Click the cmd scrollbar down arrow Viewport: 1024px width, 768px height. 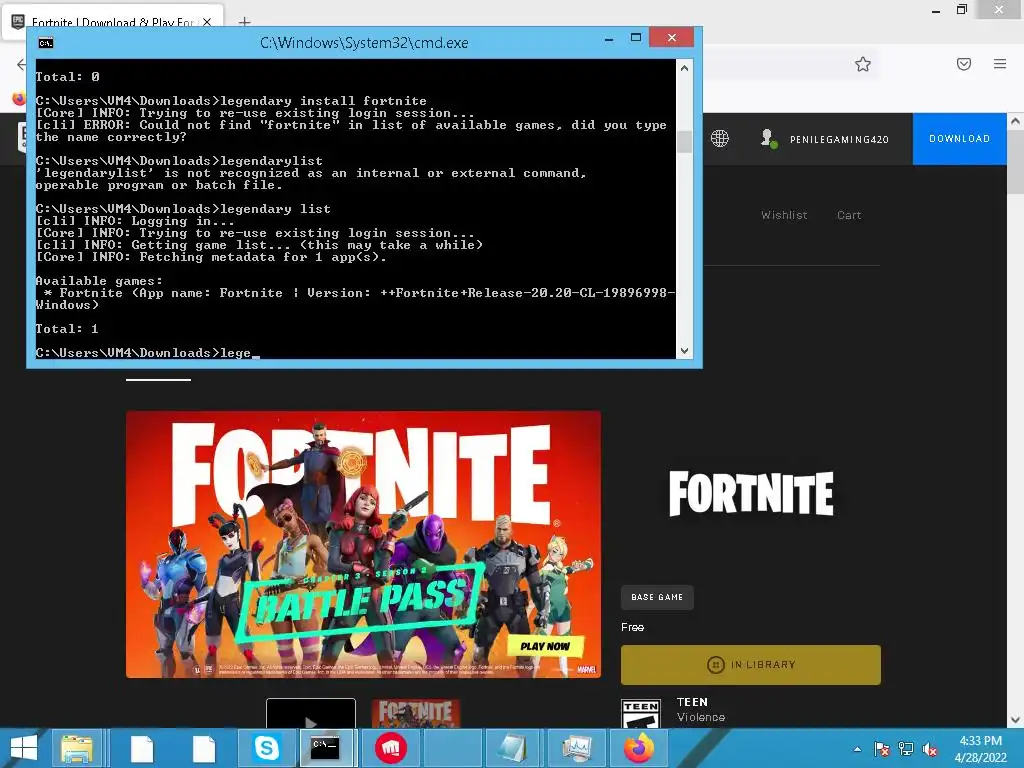tap(684, 351)
